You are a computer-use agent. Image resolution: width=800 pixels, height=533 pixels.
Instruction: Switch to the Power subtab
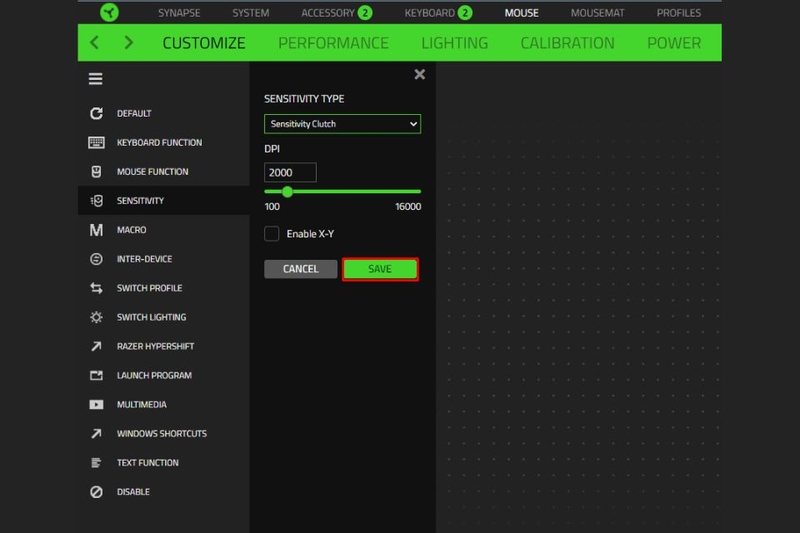click(x=674, y=43)
